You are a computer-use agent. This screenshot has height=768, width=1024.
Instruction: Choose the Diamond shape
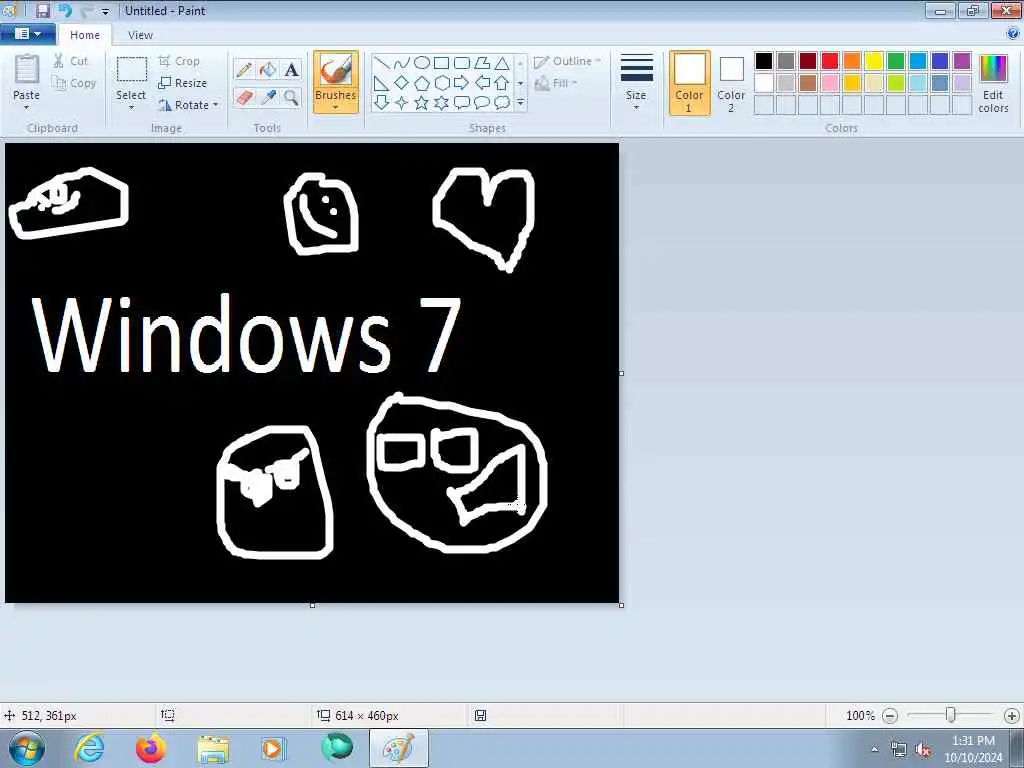(402, 83)
